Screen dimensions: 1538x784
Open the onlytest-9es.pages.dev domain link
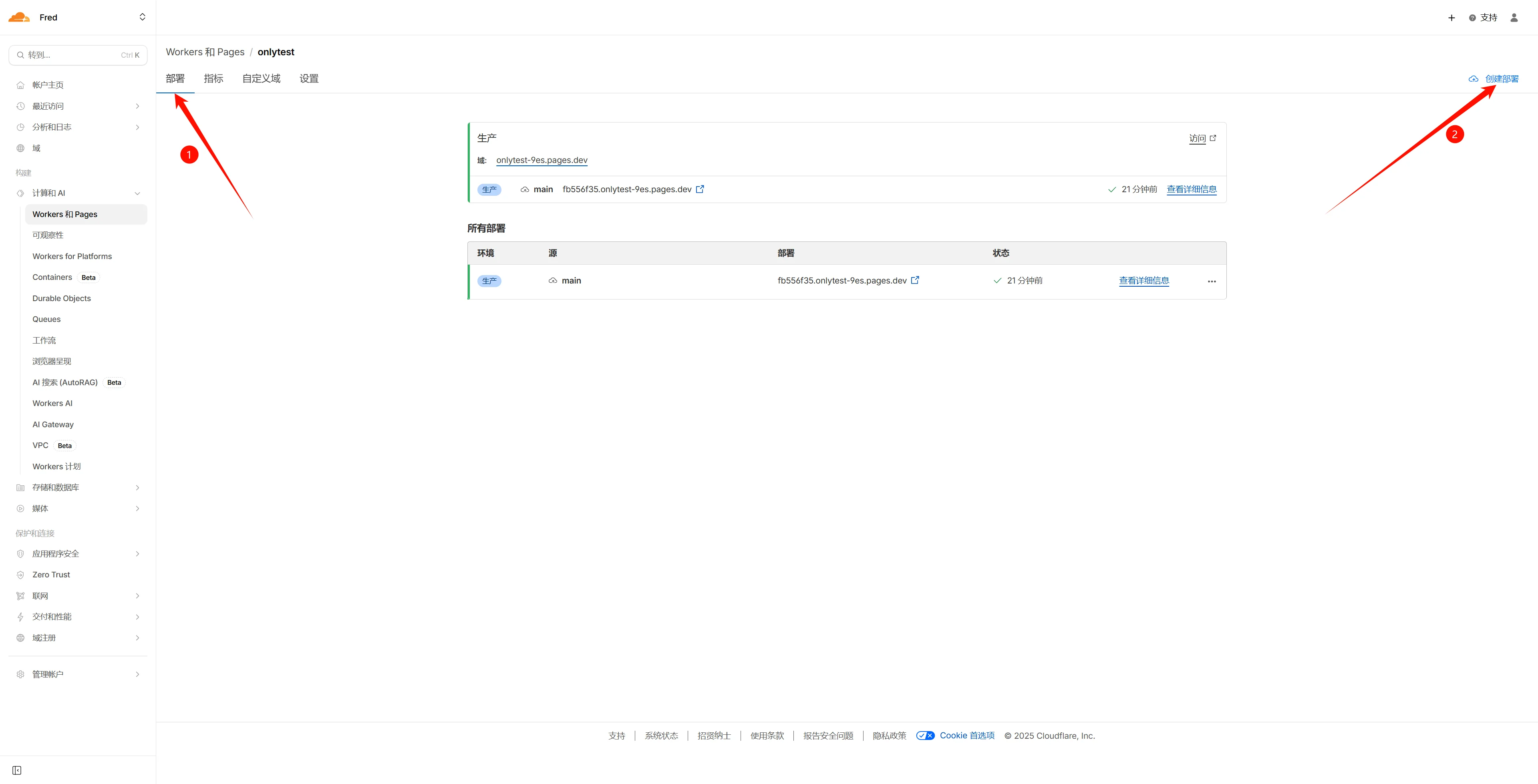coord(542,160)
